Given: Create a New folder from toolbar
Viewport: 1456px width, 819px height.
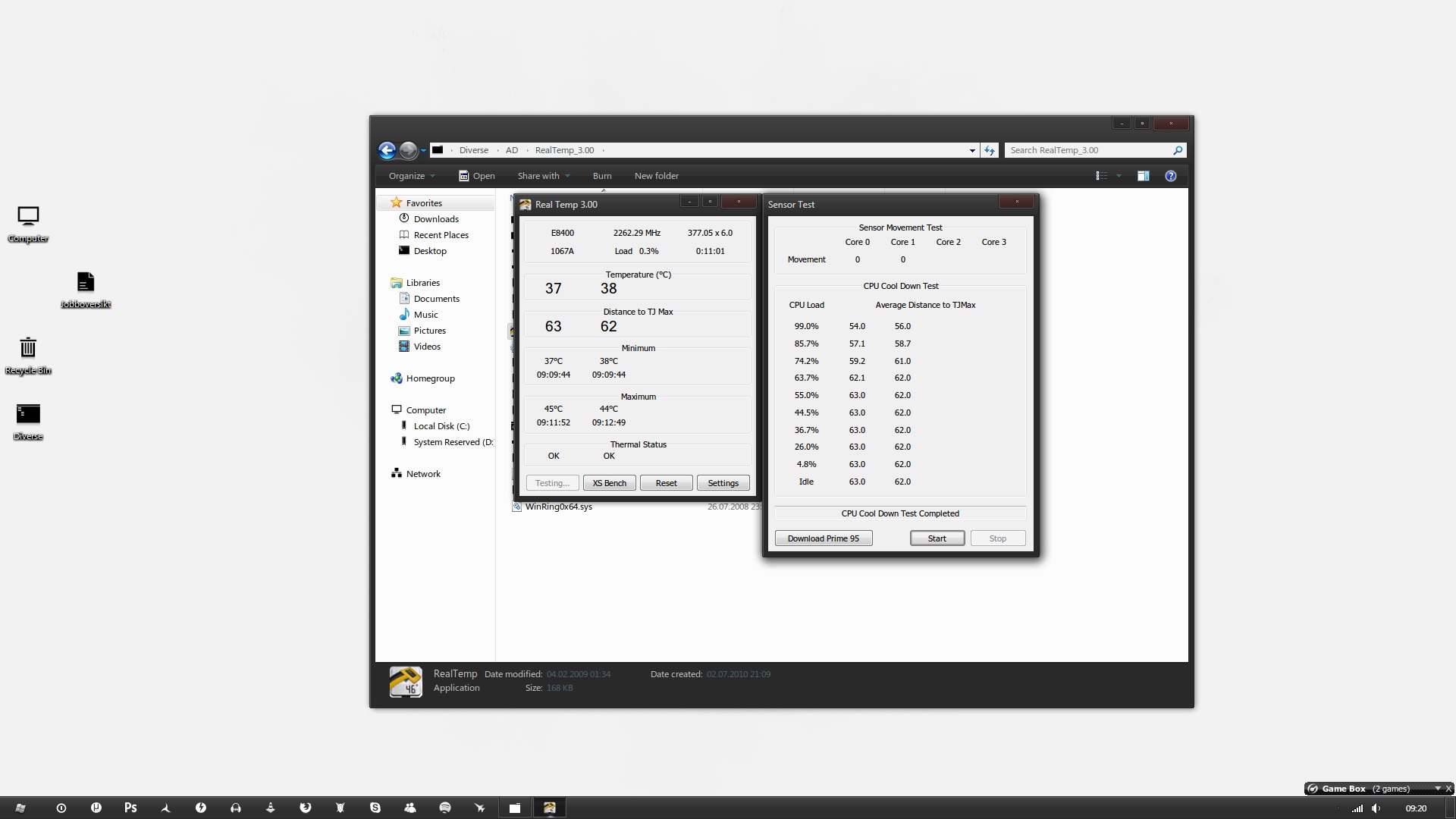Looking at the screenshot, I should 657,176.
